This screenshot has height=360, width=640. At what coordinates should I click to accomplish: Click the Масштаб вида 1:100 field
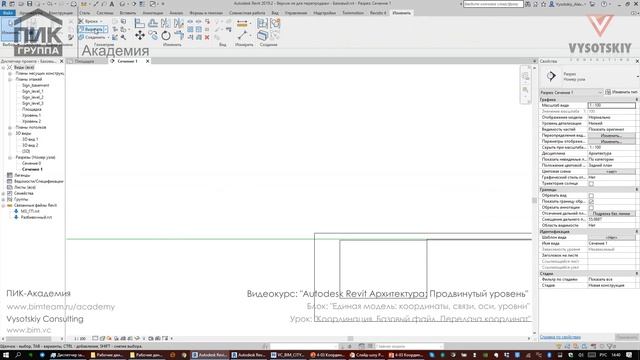pos(611,105)
